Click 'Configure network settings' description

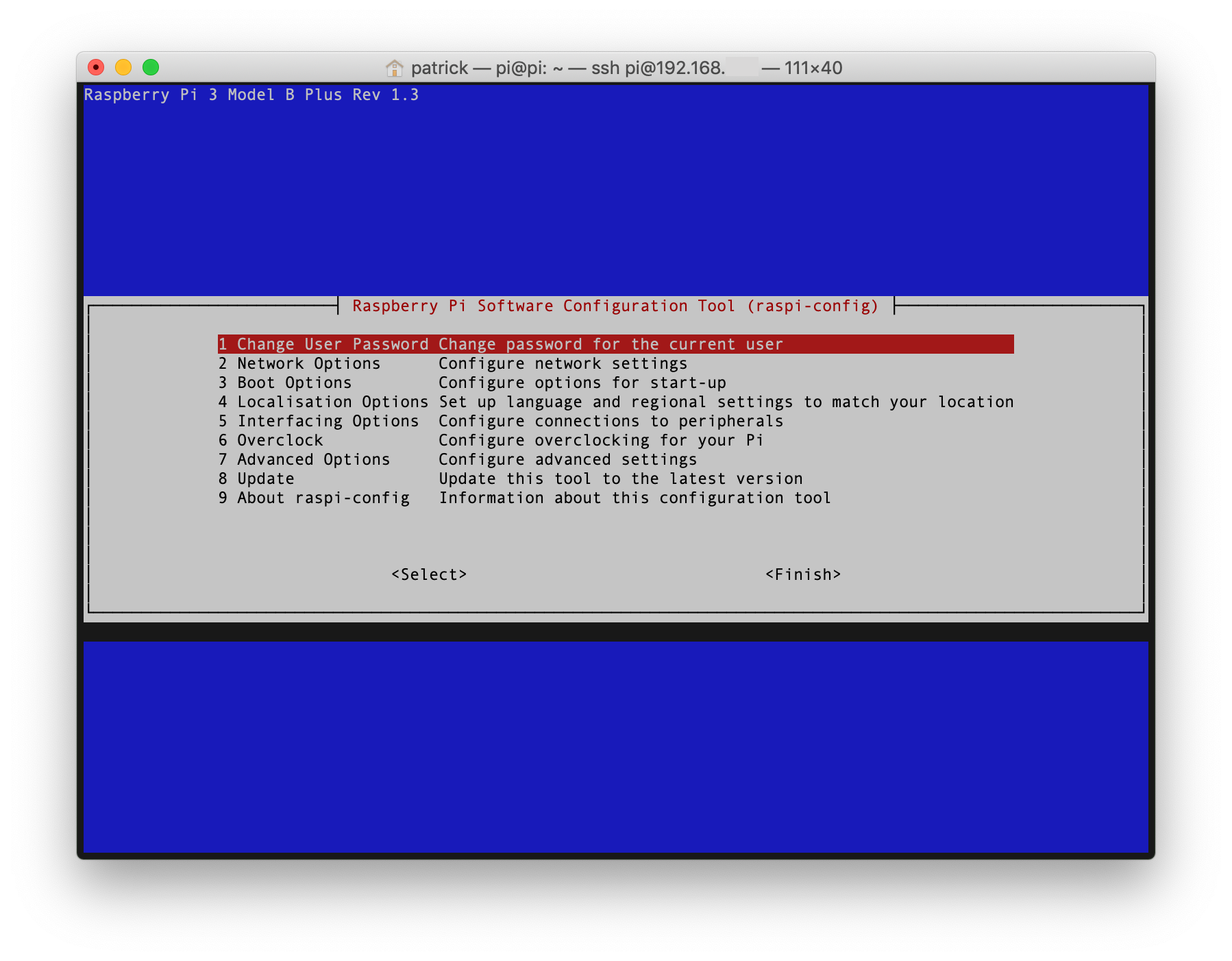tap(563, 363)
